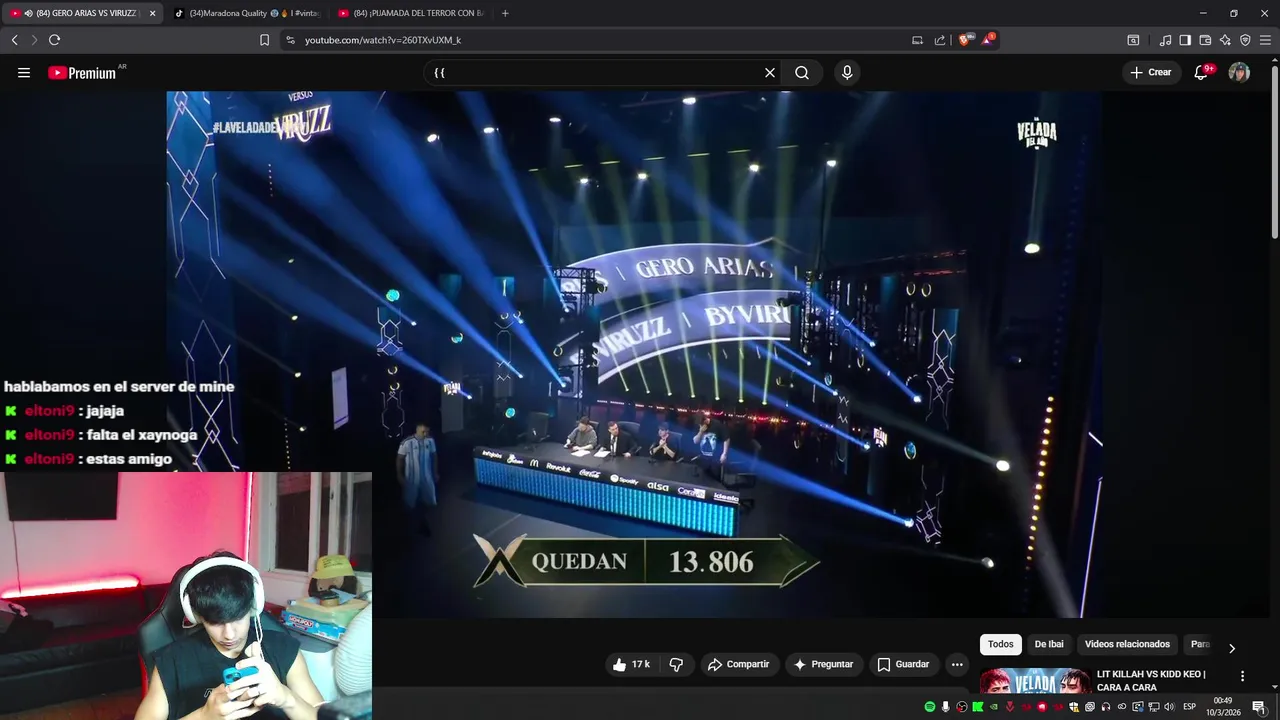Start voice search with microphone icon
This screenshot has width=1280, height=720.
(x=847, y=73)
